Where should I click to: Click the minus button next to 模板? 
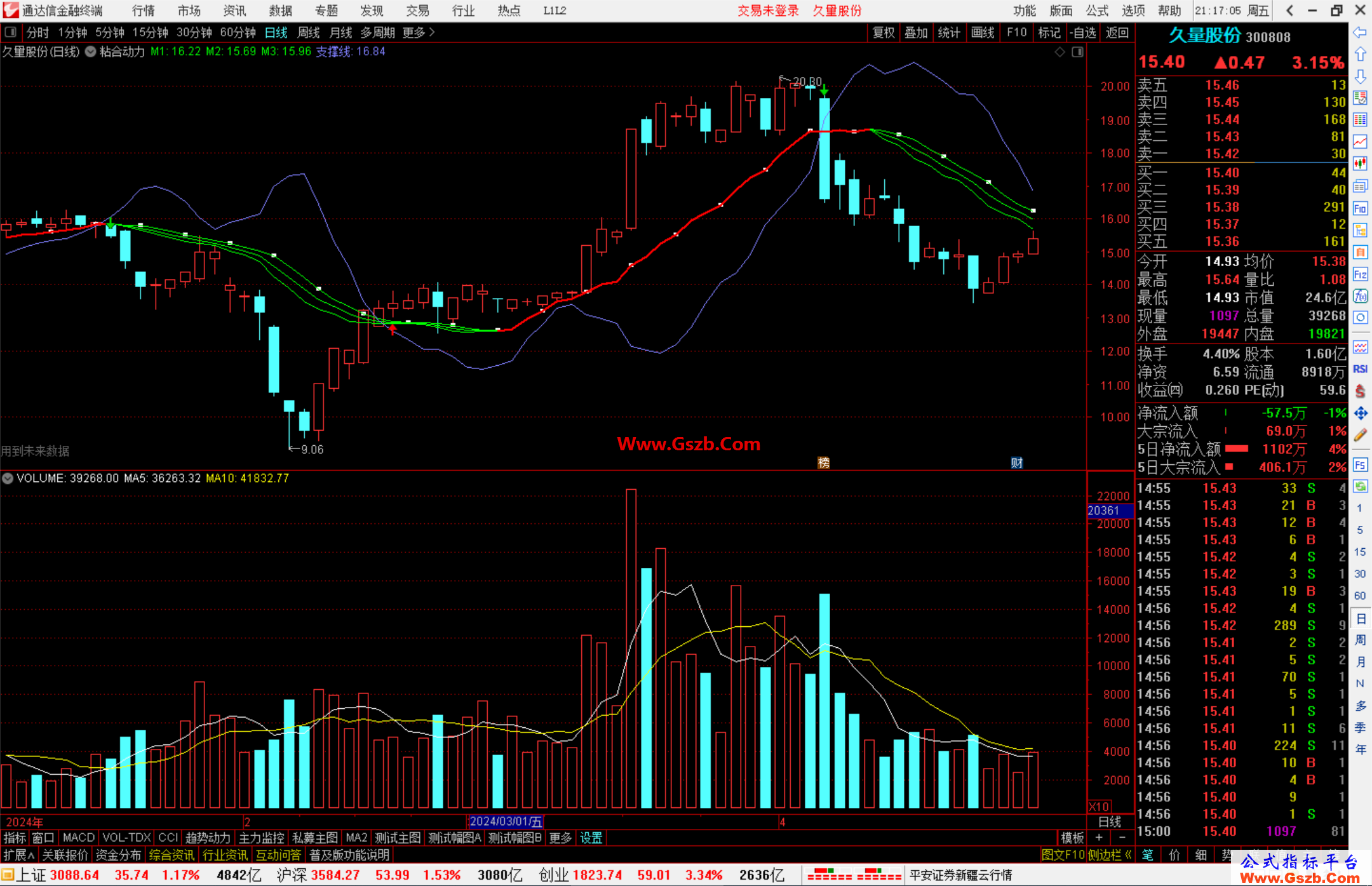[x=1122, y=838]
